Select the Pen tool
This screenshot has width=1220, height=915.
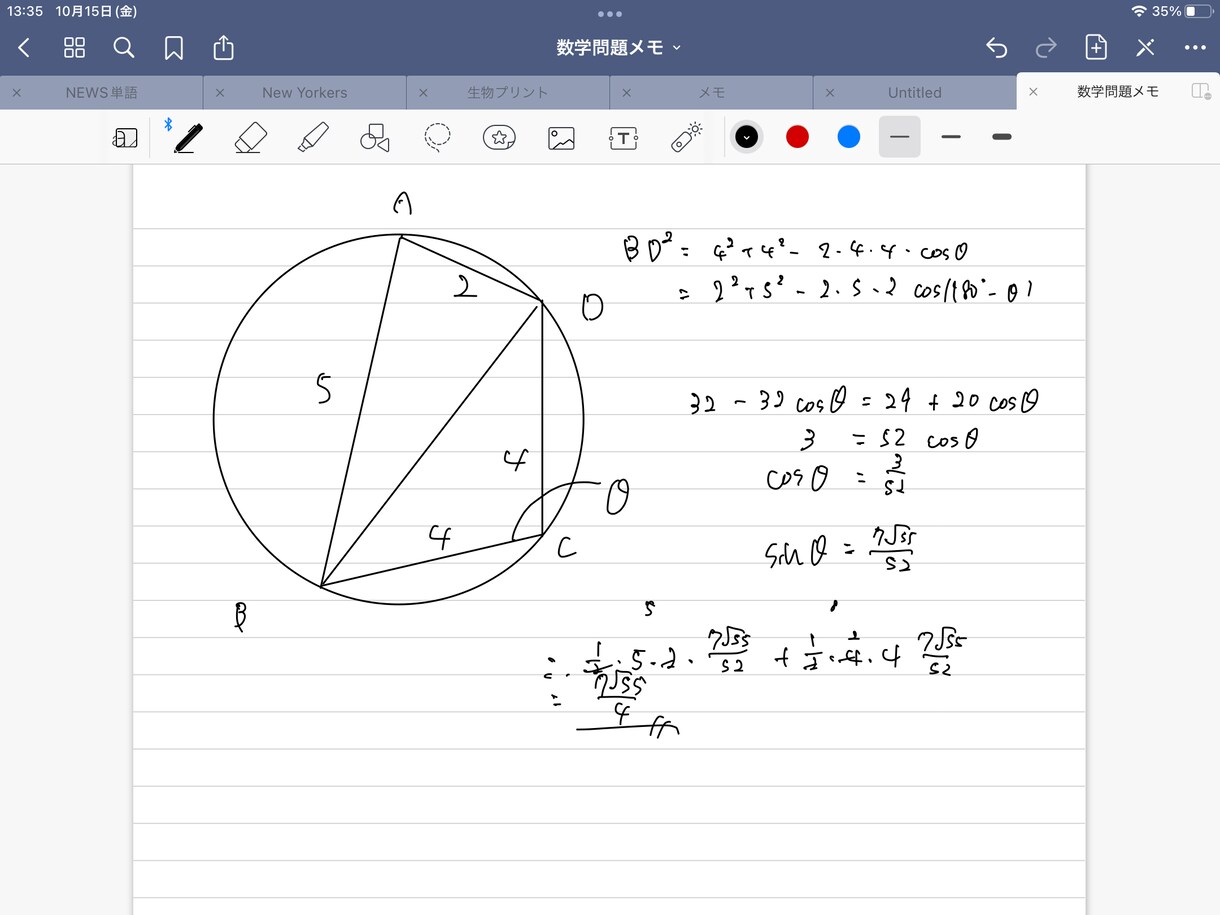click(x=187, y=137)
